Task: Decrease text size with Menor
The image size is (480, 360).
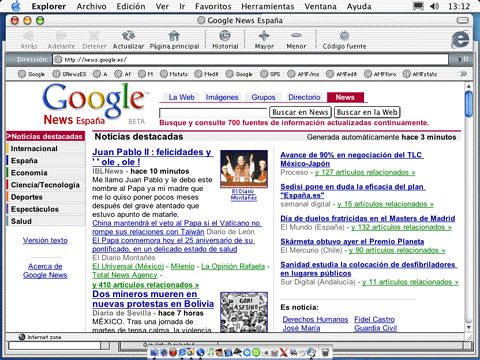Action: [296, 35]
